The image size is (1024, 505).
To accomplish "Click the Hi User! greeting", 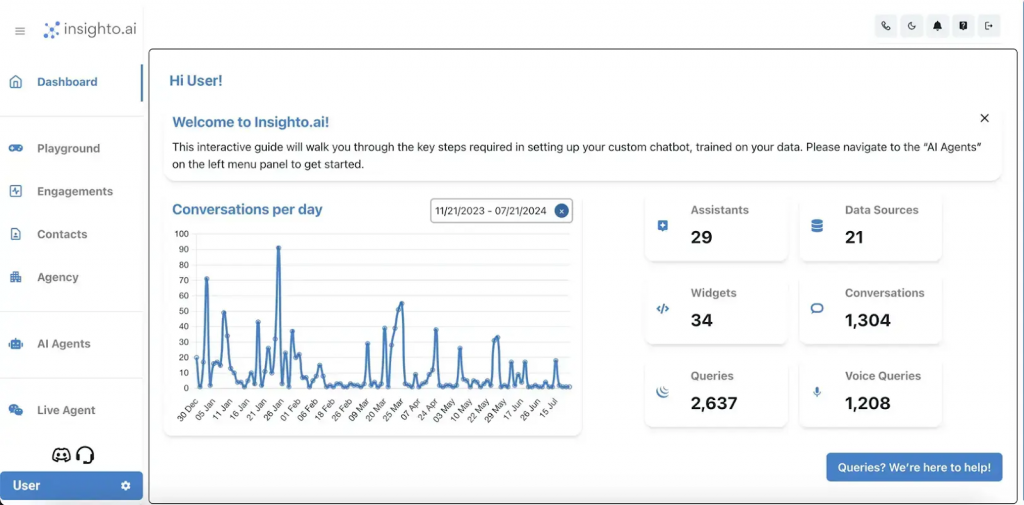I will [x=196, y=81].
